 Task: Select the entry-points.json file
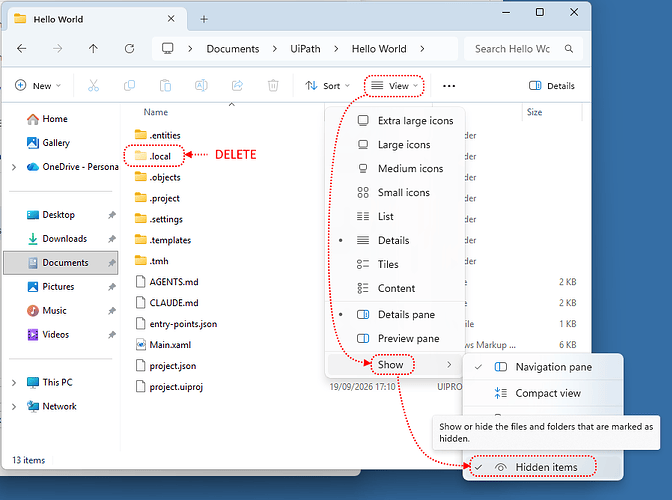click(177, 324)
